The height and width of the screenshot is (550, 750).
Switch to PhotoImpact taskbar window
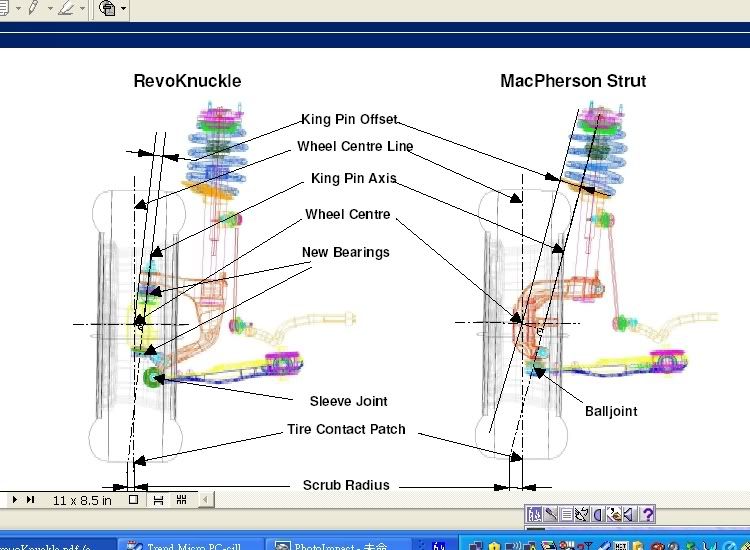tap(338, 545)
